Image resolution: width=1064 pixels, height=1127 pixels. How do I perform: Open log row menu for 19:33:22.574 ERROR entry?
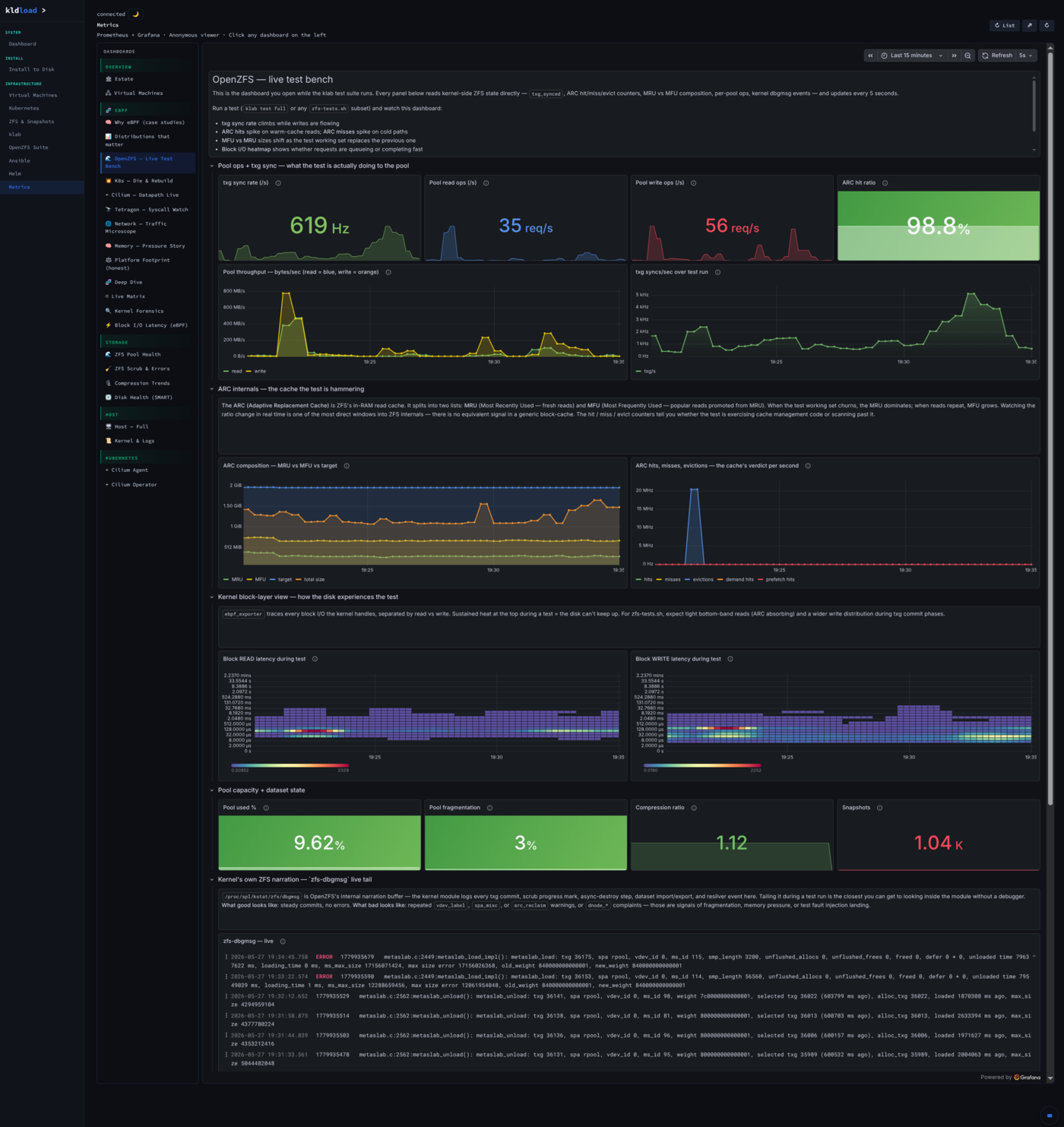226,977
